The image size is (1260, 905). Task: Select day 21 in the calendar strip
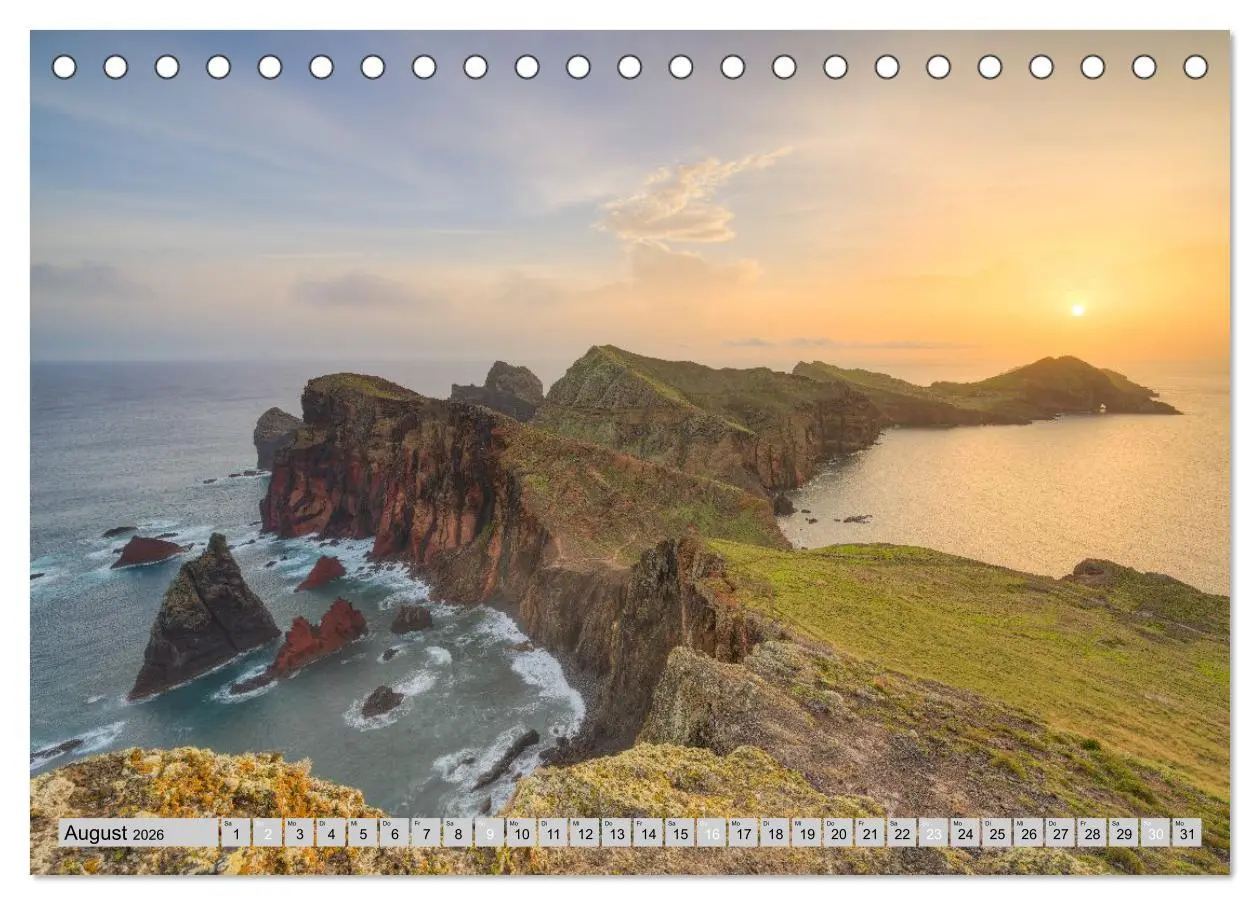coord(870,833)
